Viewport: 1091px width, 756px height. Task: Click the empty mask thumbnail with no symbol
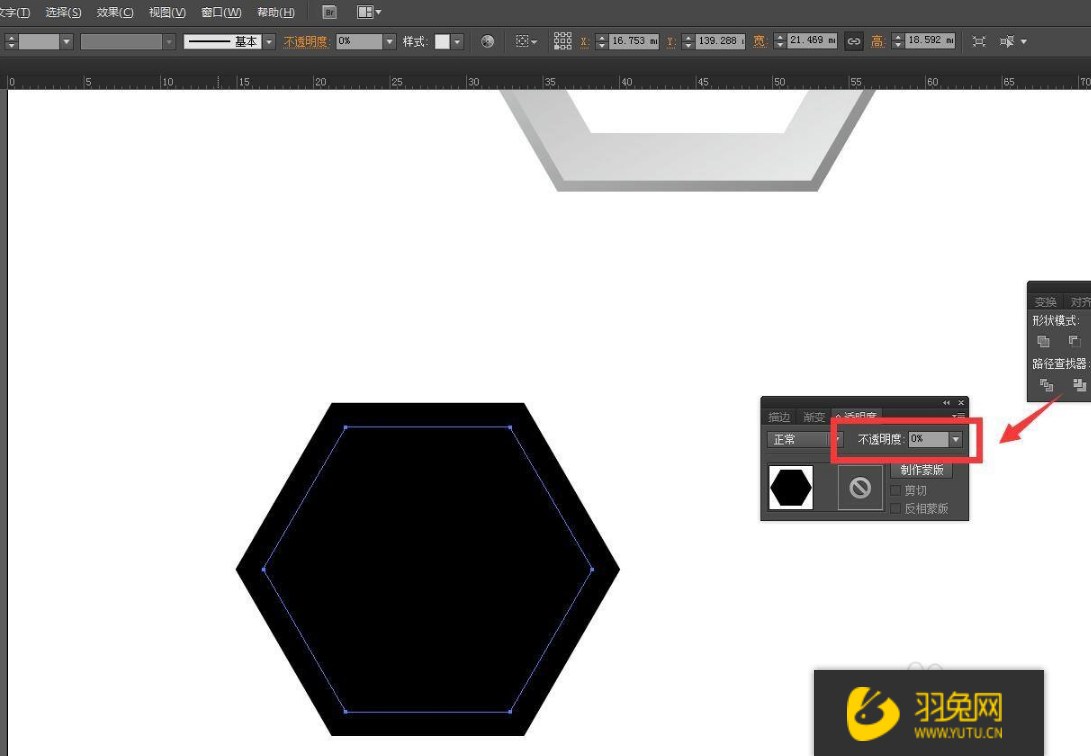[x=860, y=488]
